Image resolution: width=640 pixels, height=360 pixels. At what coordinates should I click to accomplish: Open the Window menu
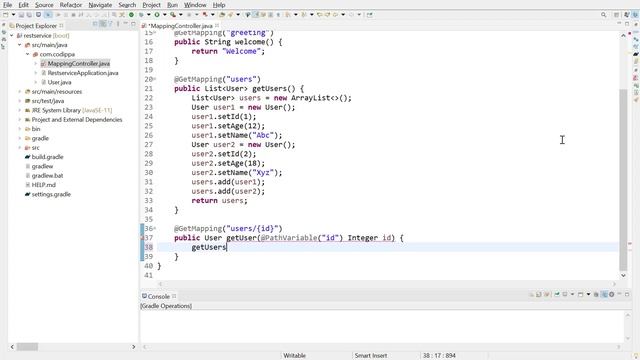coord(195,5)
